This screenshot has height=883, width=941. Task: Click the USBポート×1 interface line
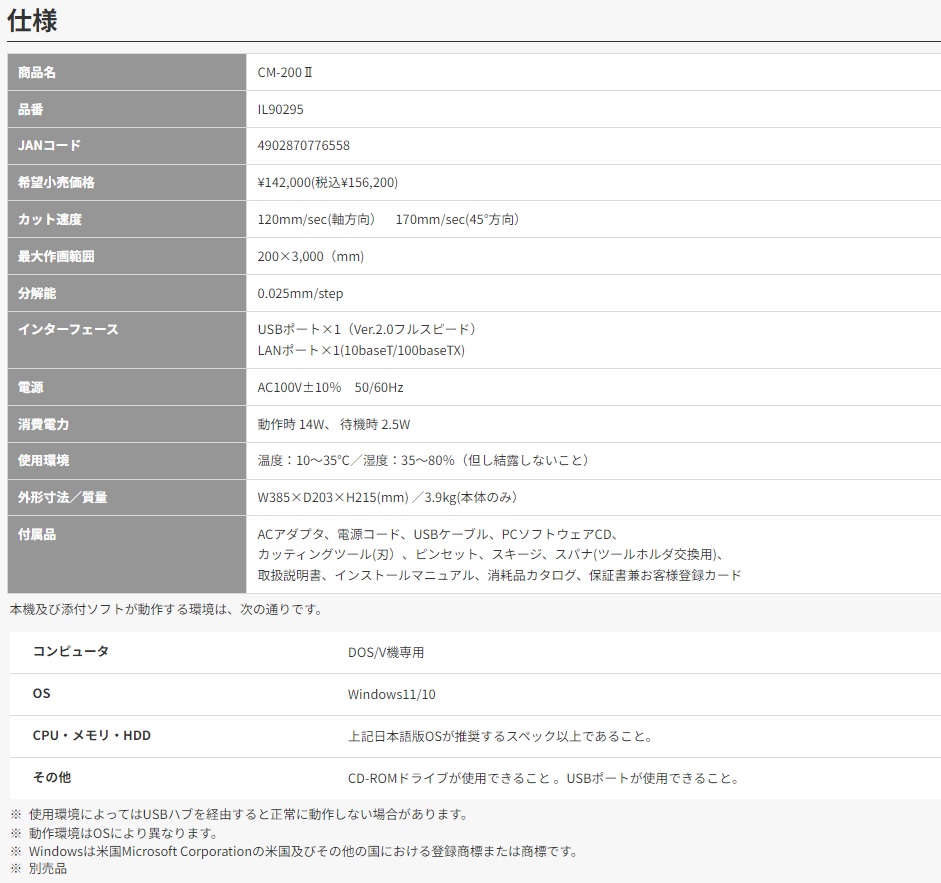click(x=366, y=329)
